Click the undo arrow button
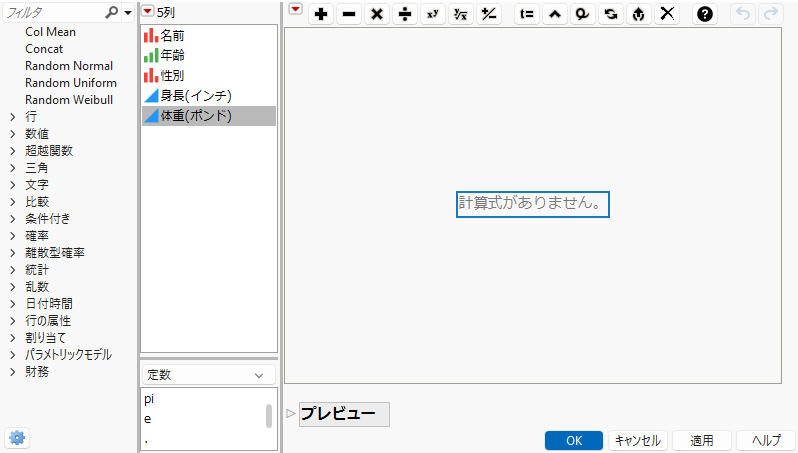The height and width of the screenshot is (453, 798). click(743, 14)
